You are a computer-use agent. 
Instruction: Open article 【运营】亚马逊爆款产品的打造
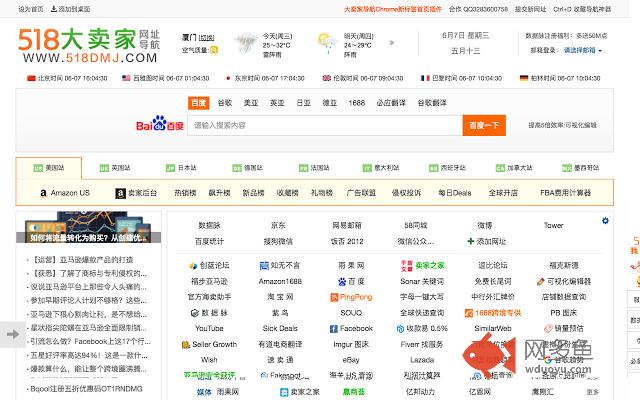[82, 260]
